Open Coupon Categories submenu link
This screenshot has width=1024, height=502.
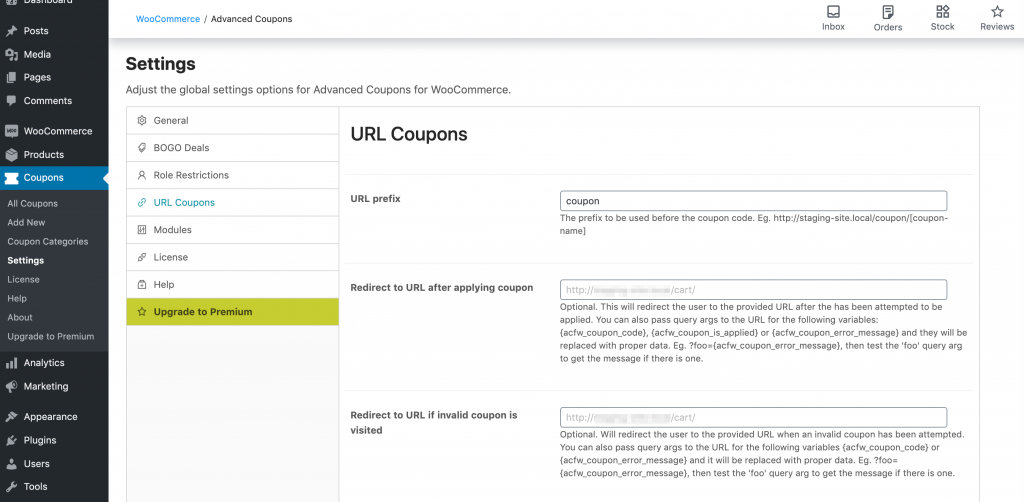click(48, 242)
